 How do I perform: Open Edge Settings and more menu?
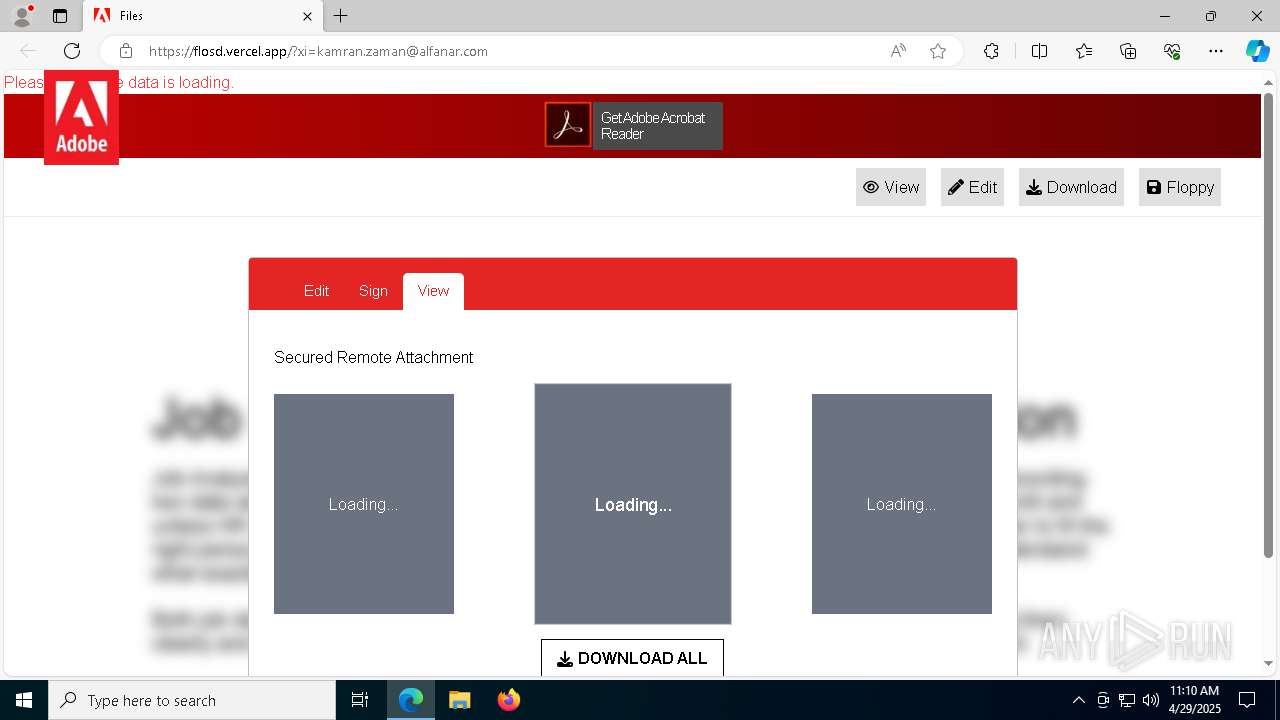pyautogui.click(x=1216, y=51)
